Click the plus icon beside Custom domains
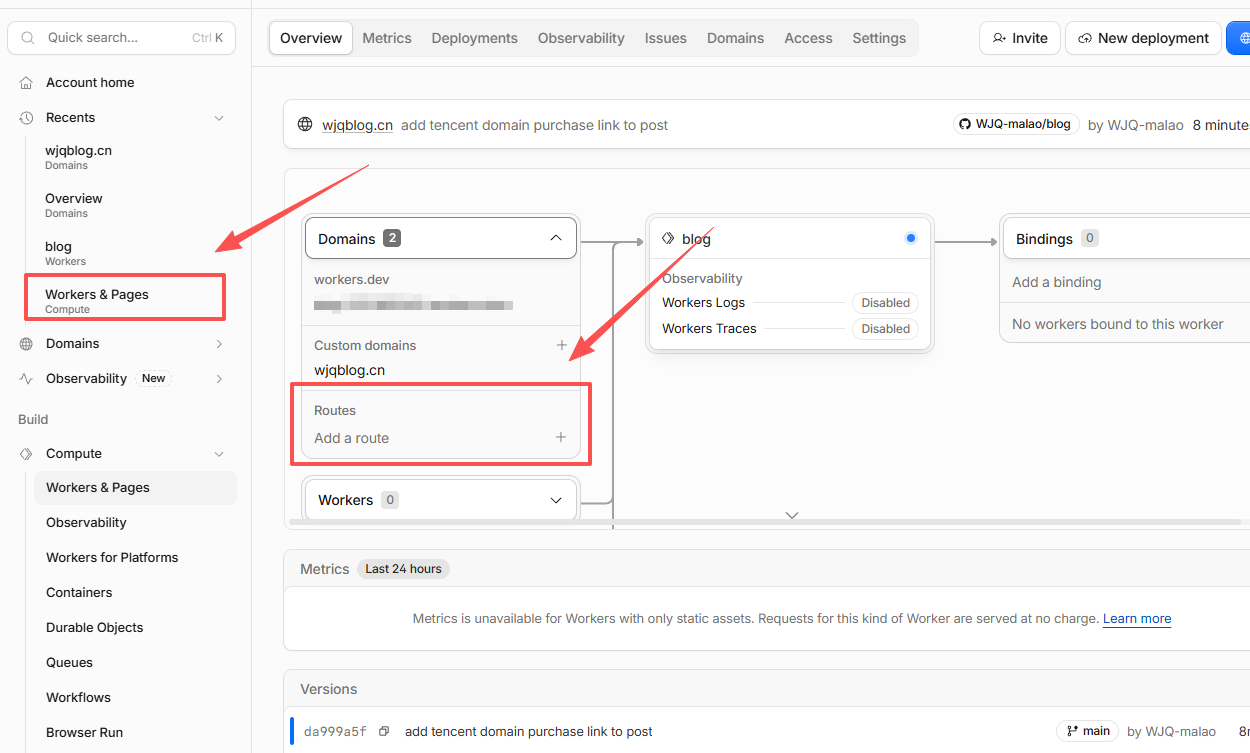Viewport: 1250px width, 753px height. coord(561,345)
